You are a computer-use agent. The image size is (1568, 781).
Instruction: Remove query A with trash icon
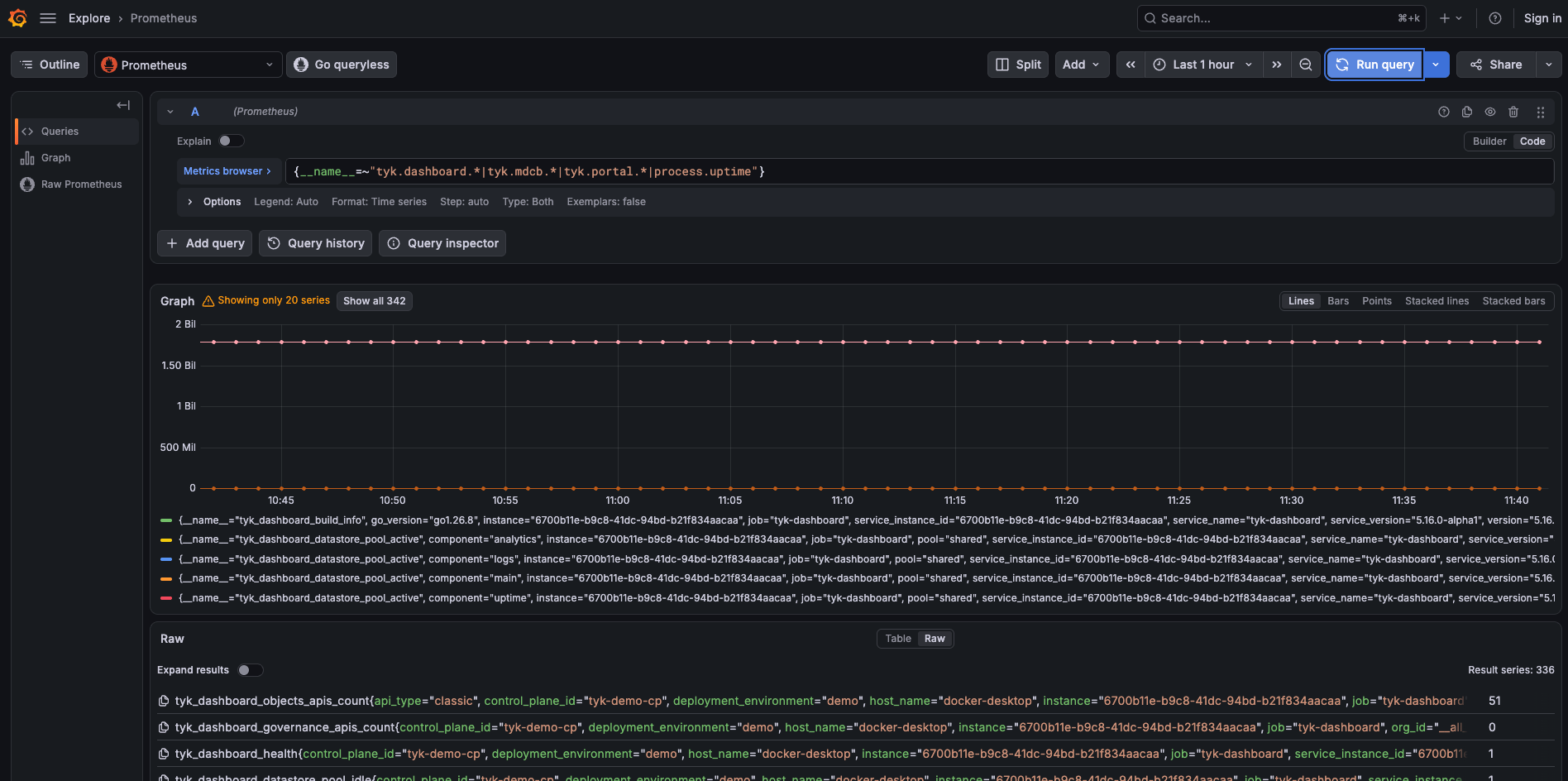1513,112
